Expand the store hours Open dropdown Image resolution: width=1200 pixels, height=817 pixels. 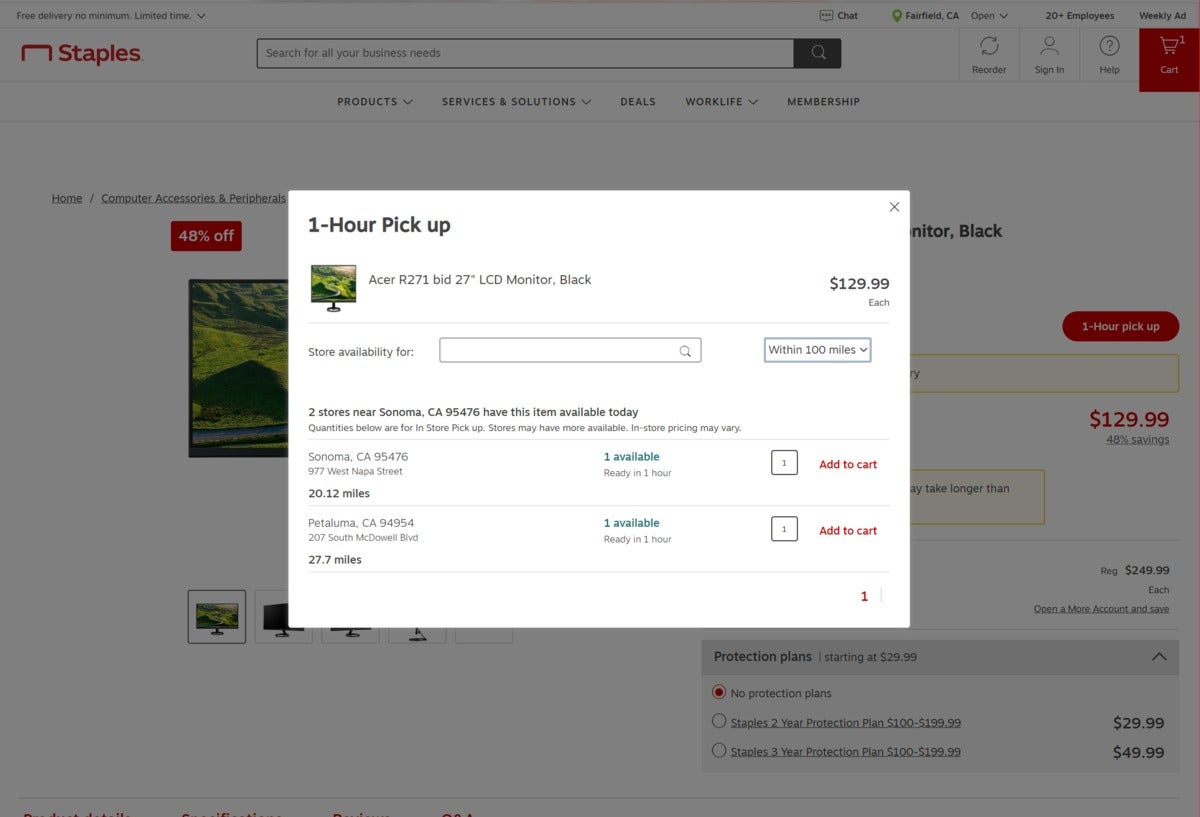989,16
